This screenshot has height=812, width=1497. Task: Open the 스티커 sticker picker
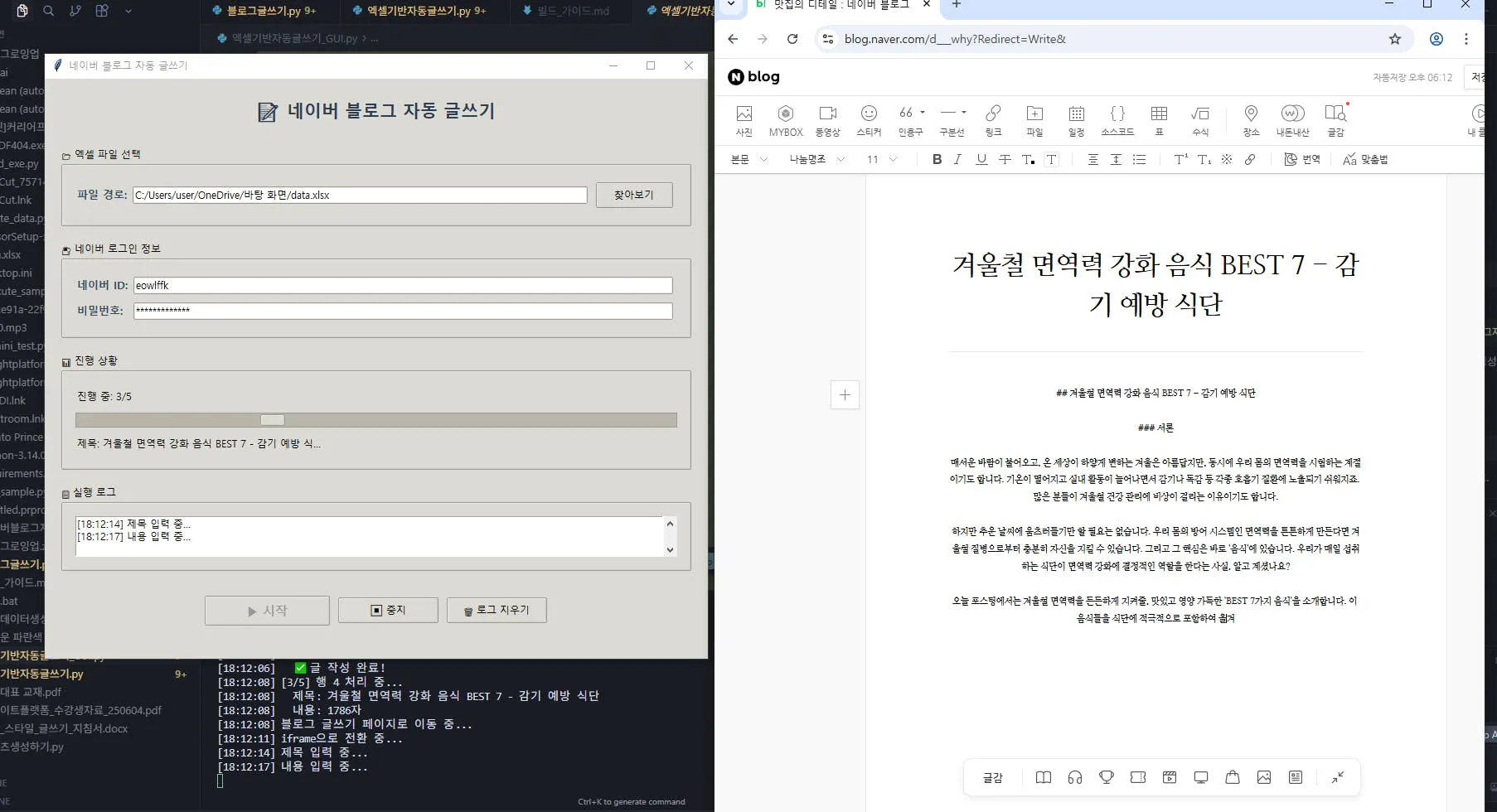click(x=869, y=119)
